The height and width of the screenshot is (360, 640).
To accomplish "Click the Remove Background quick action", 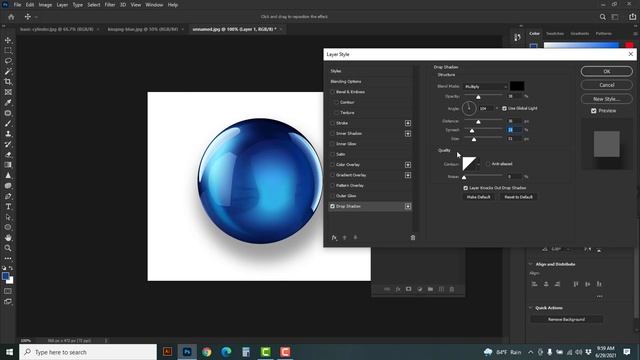I will click(566, 319).
